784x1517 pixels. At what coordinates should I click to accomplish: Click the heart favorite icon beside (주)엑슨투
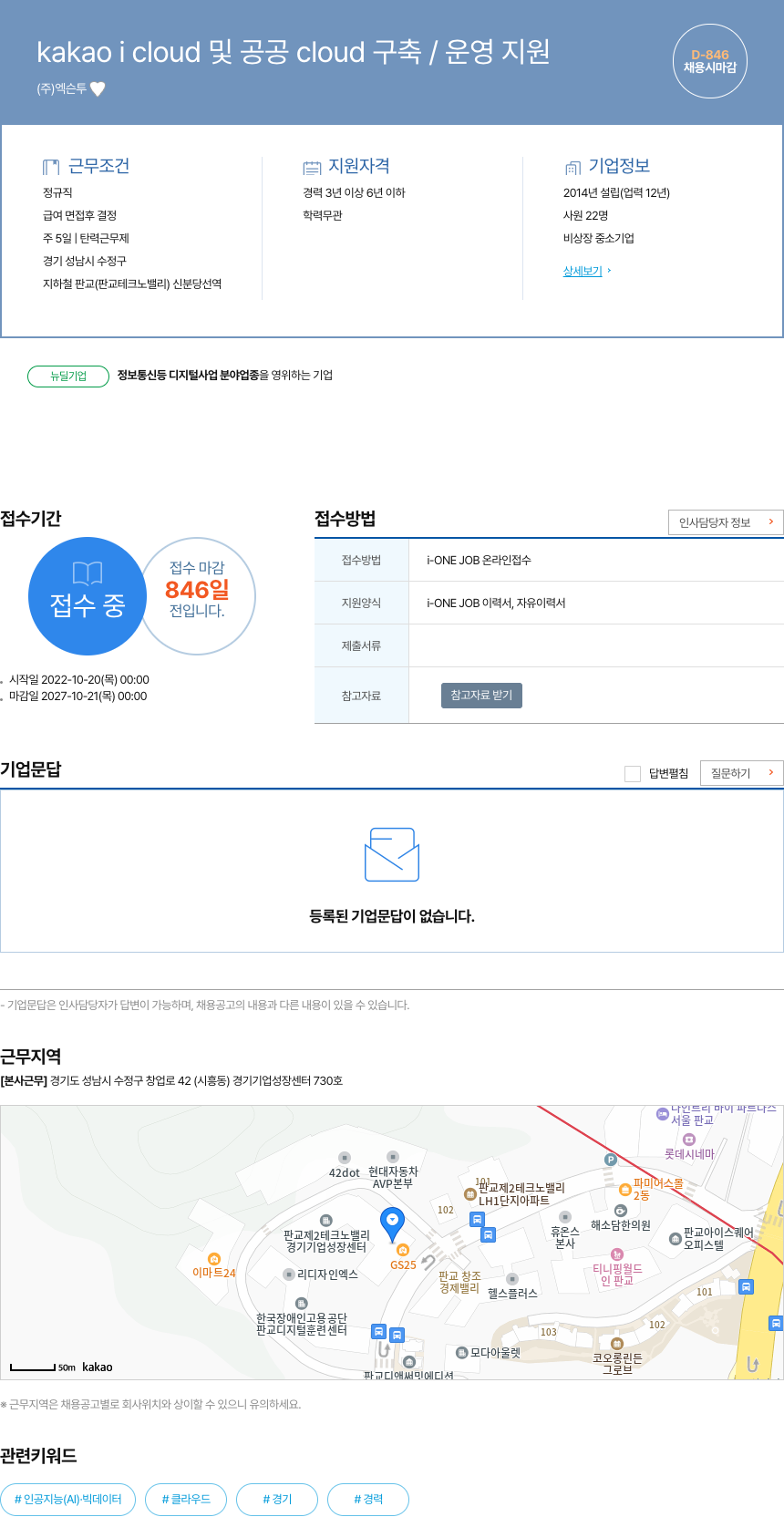[98, 88]
